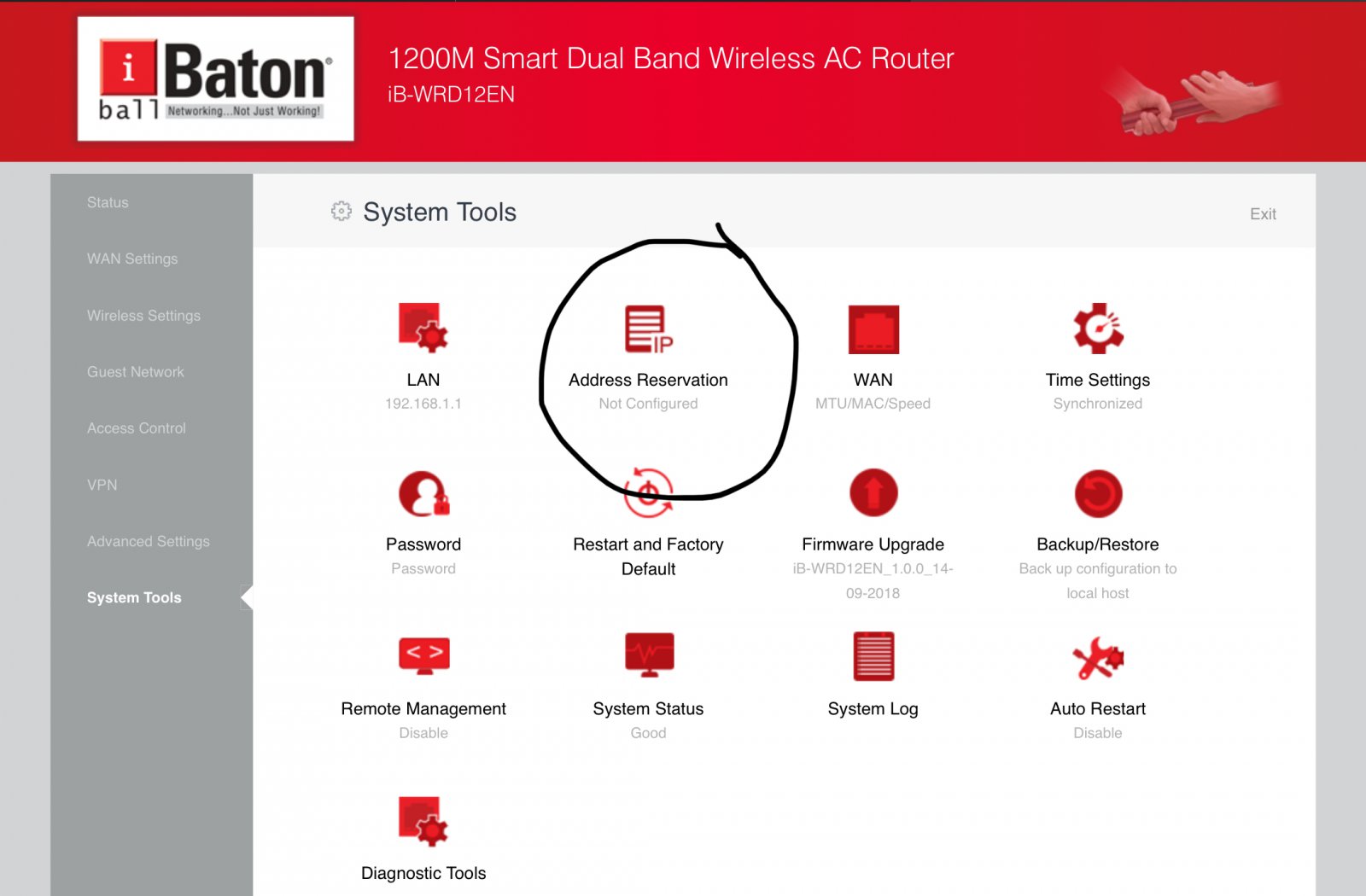Click the Auto Restart tools icon
This screenshot has width=1366, height=896.
click(x=1098, y=658)
